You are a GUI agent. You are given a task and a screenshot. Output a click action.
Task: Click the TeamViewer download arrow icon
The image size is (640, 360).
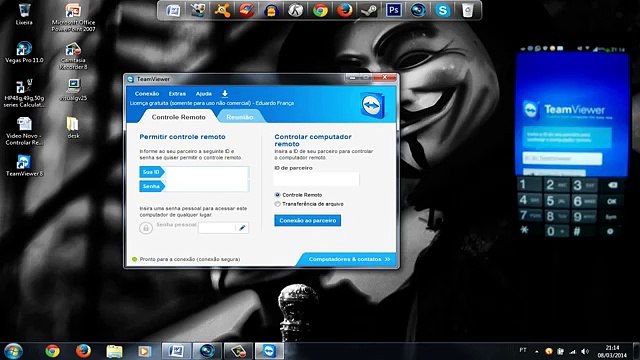click(224, 93)
